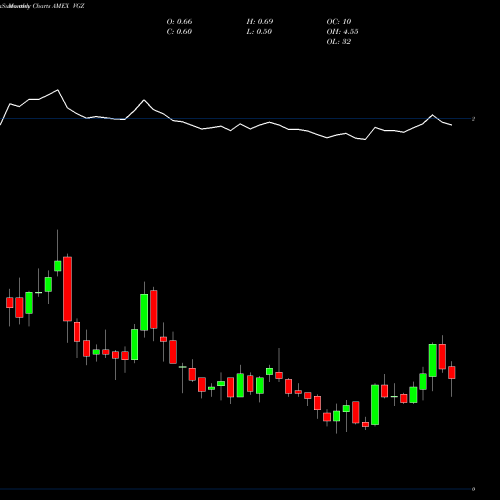Click the highest peak of the white indicator line

(x=58, y=90)
